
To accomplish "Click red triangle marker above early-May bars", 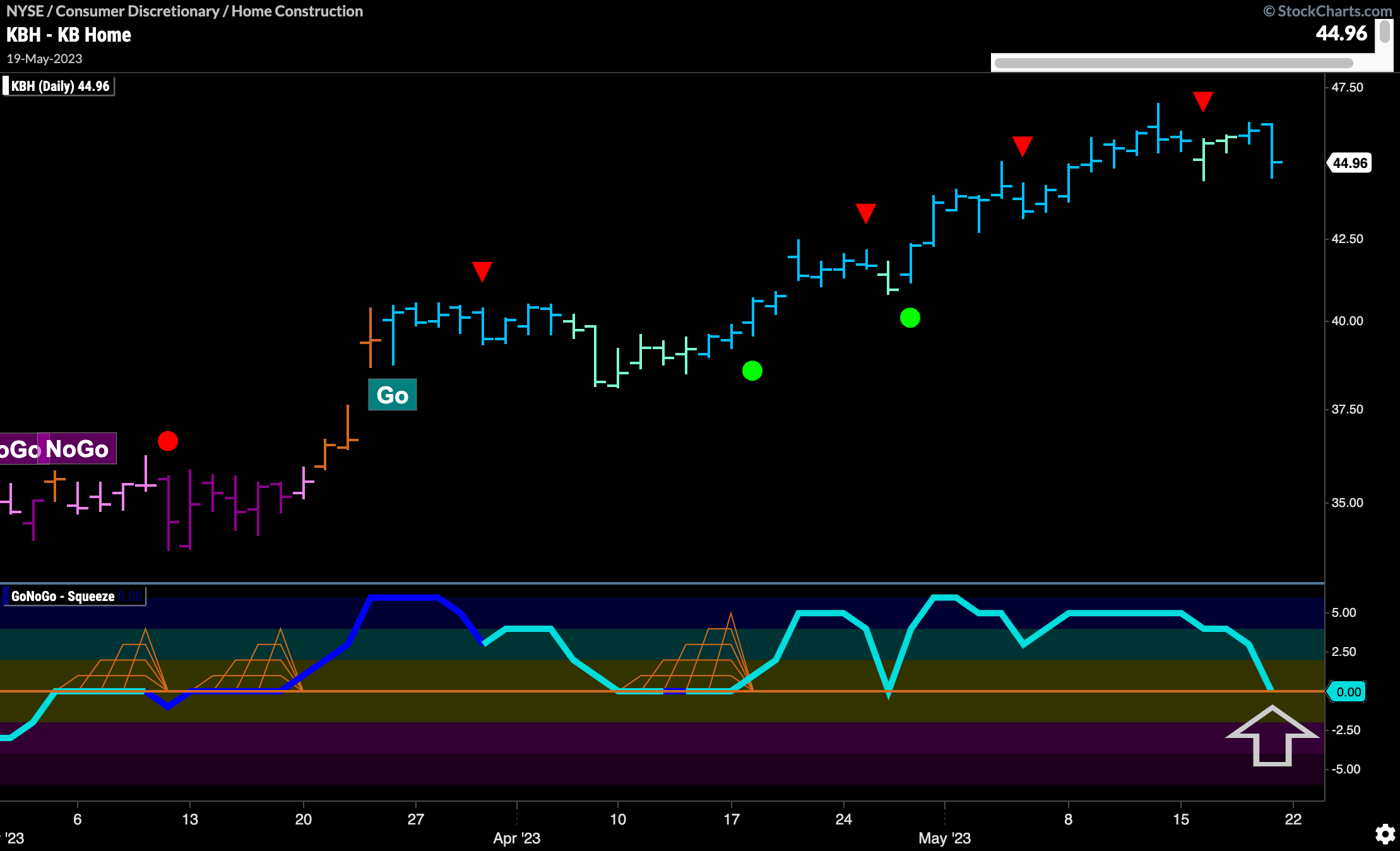I will (1023, 146).
